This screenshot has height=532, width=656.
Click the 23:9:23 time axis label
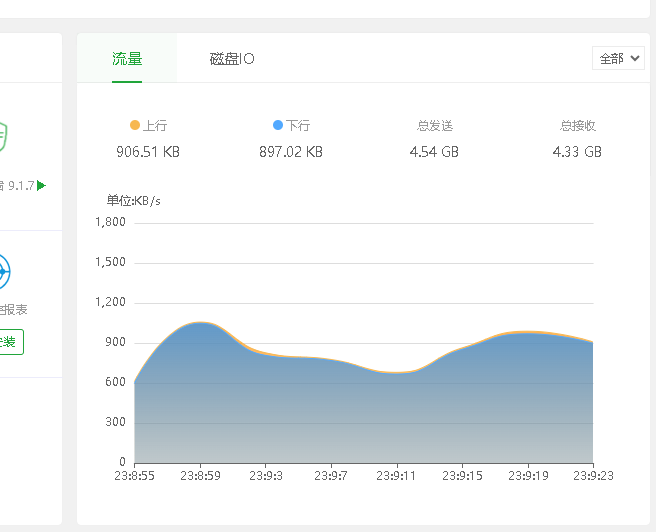point(593,476)
